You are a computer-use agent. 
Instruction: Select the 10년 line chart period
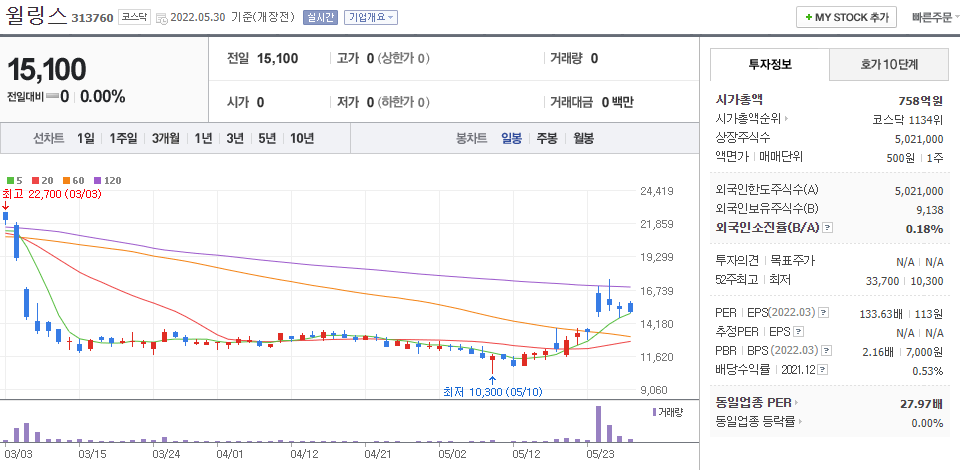click(x=302, y=138)
